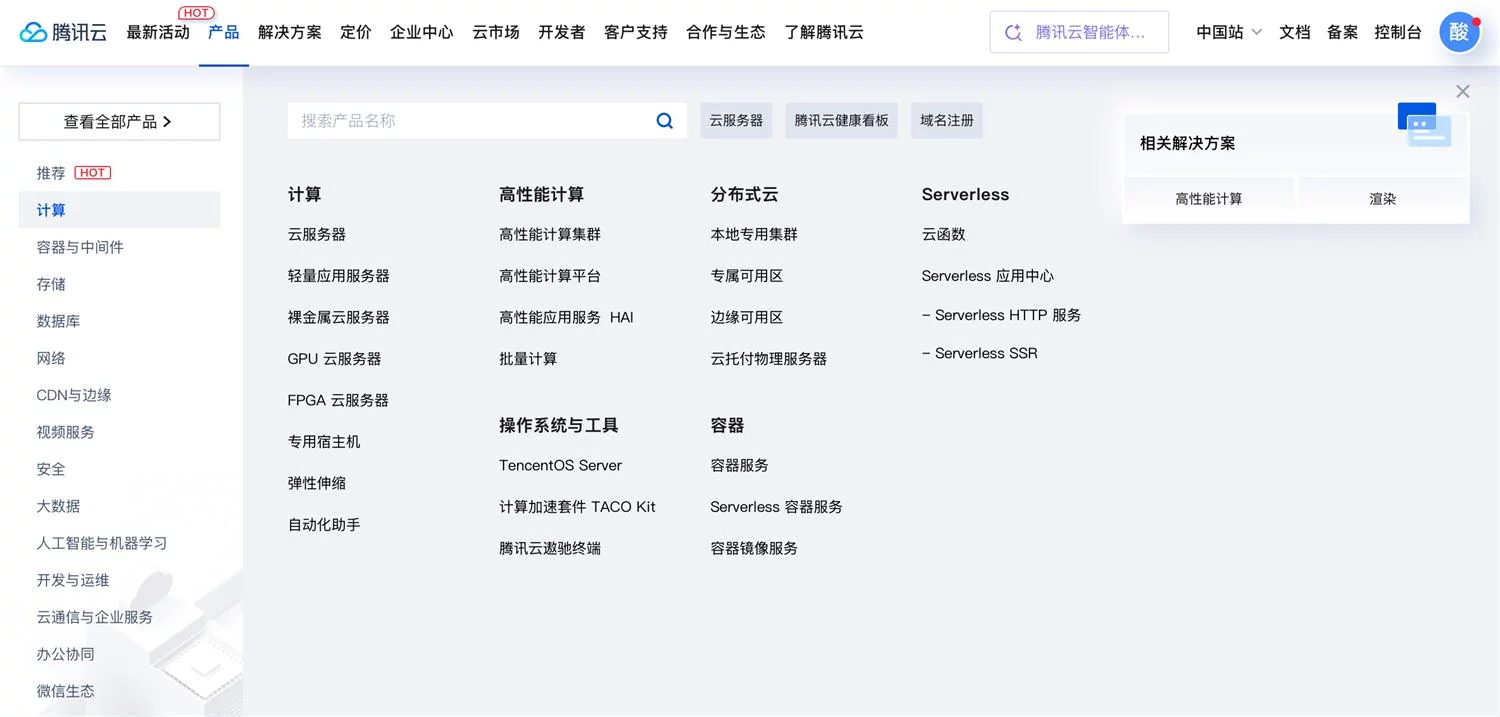This screenshot has height=717, width=1500.
Task: Open the 云市场 menu item
Action: (495, 31)
